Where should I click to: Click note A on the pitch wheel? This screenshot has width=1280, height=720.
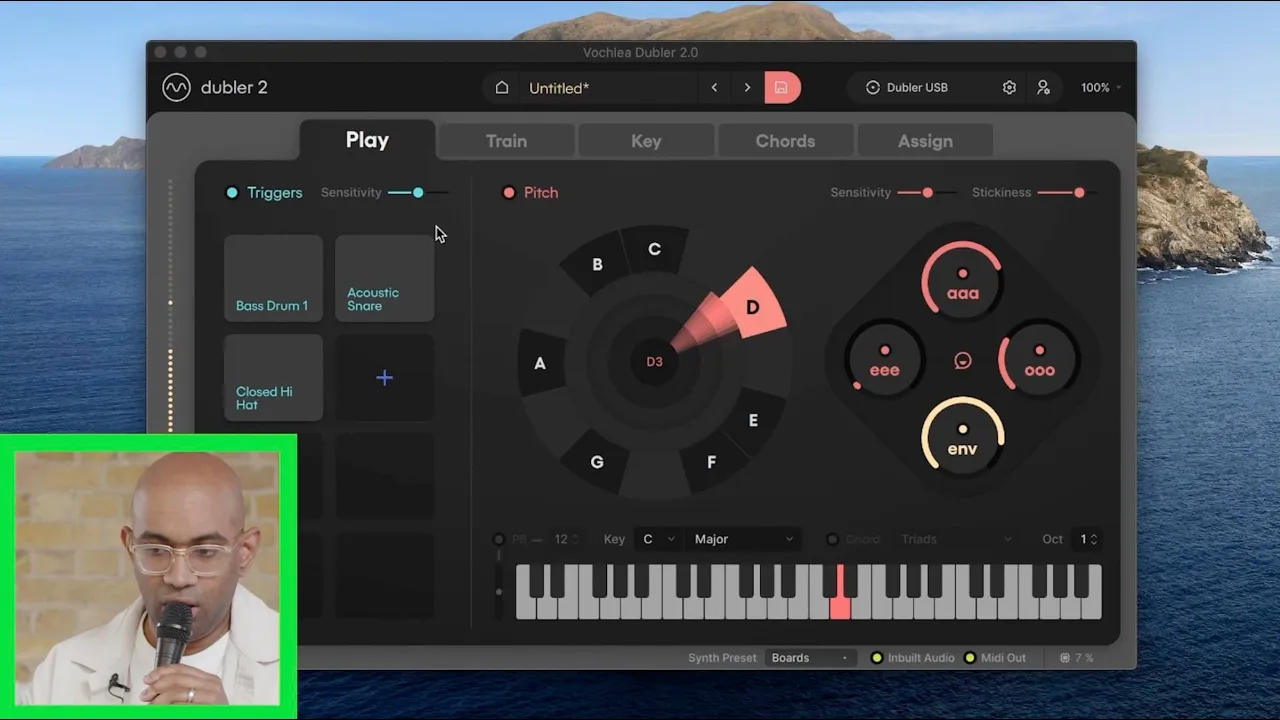pos(540,363)
